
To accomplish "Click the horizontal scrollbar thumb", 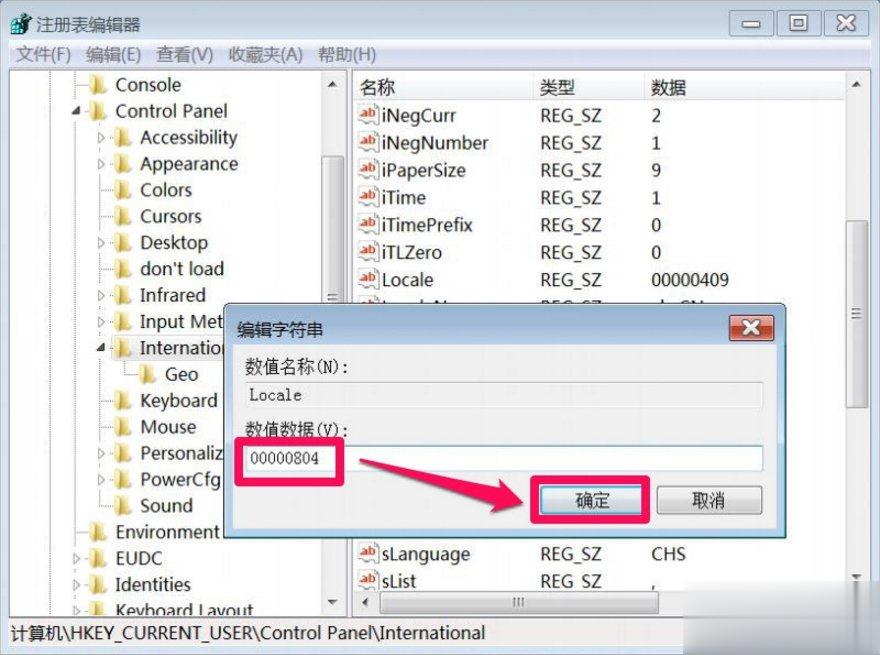I will click(519, 603).
